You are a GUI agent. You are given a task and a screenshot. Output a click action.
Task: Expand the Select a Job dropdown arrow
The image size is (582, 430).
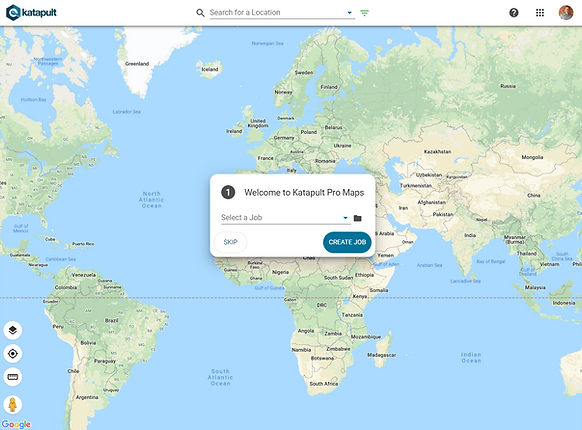tap(345, 218)
